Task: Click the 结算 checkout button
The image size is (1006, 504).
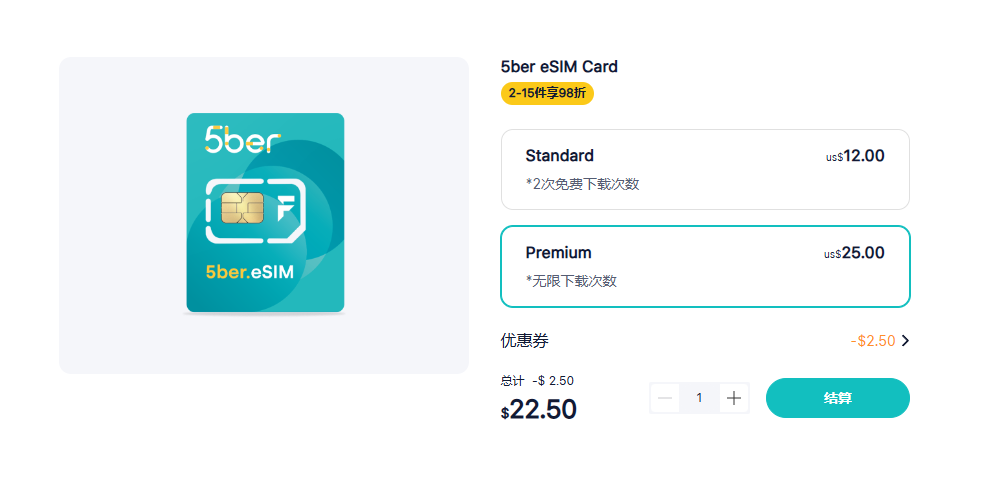Action: tap(837, 398)
